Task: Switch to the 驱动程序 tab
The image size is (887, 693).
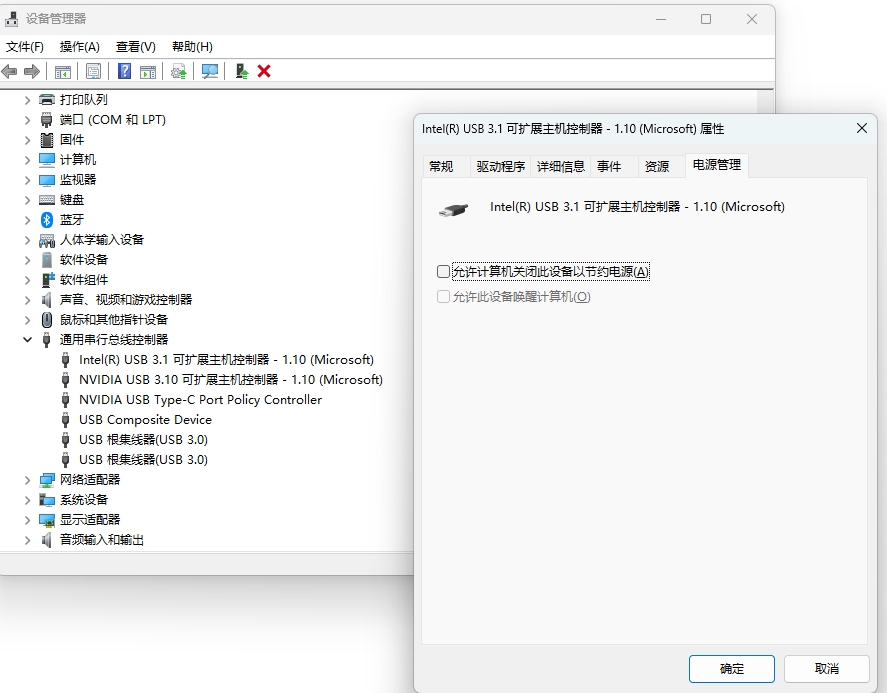Action: click(x=501, y=166)
